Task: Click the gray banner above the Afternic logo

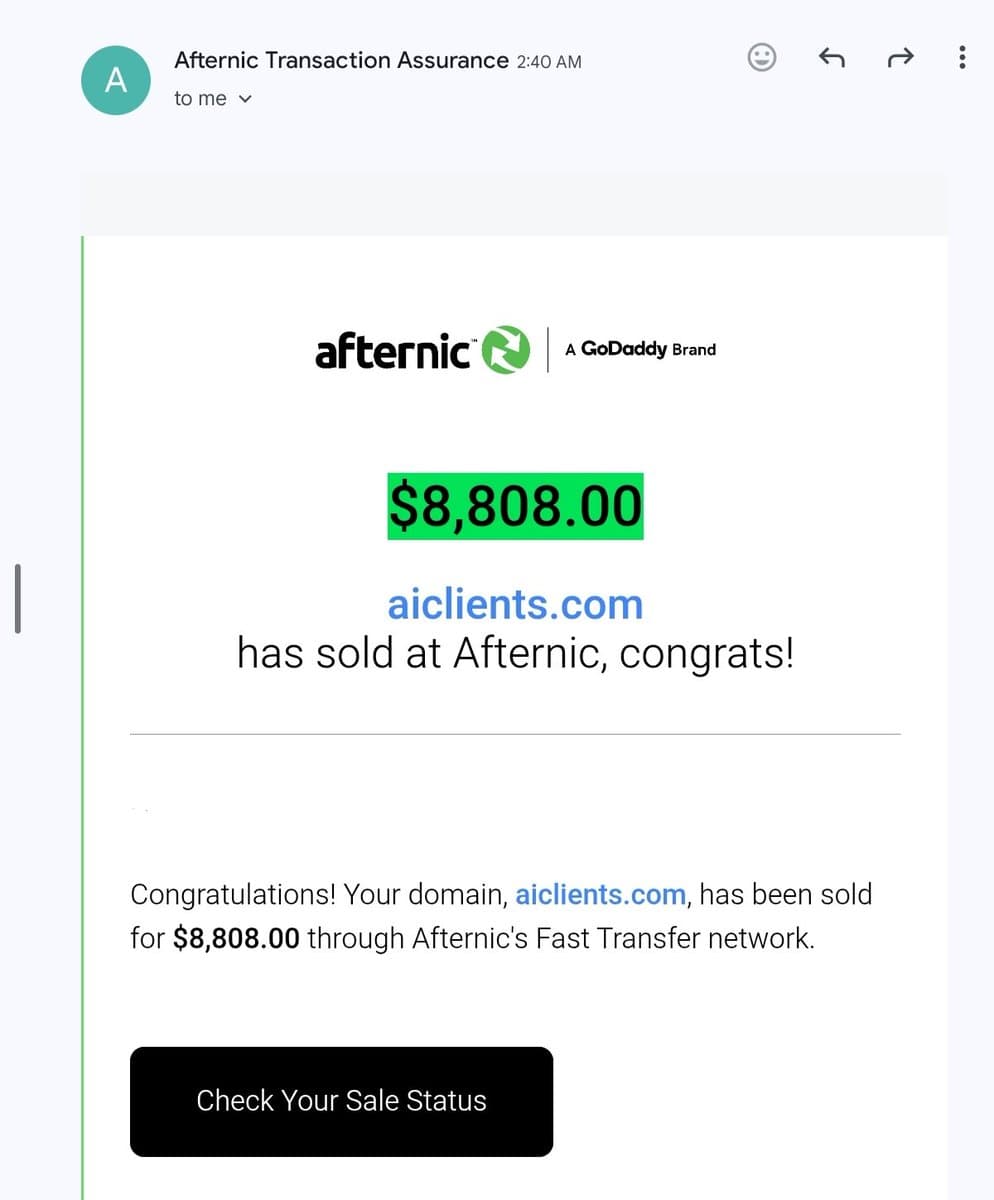Action: [x=515, y=204]
